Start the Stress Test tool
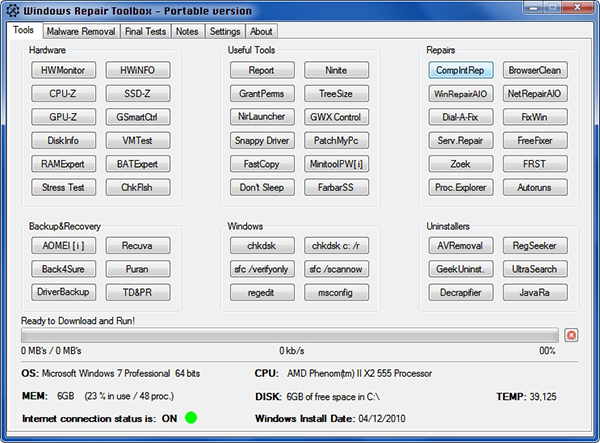The height and width of the screenshot is (443, 600). (x=63, y=187)
